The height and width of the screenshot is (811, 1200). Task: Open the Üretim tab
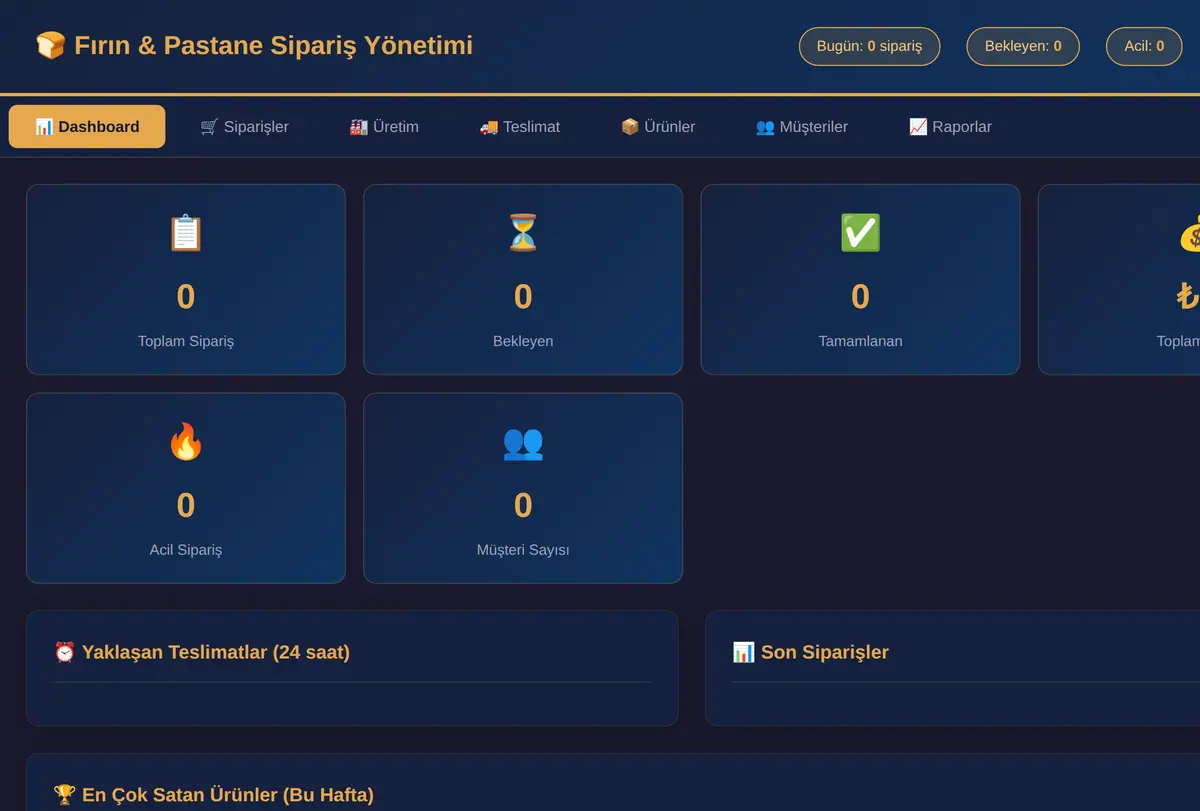(x=384, y=127)
